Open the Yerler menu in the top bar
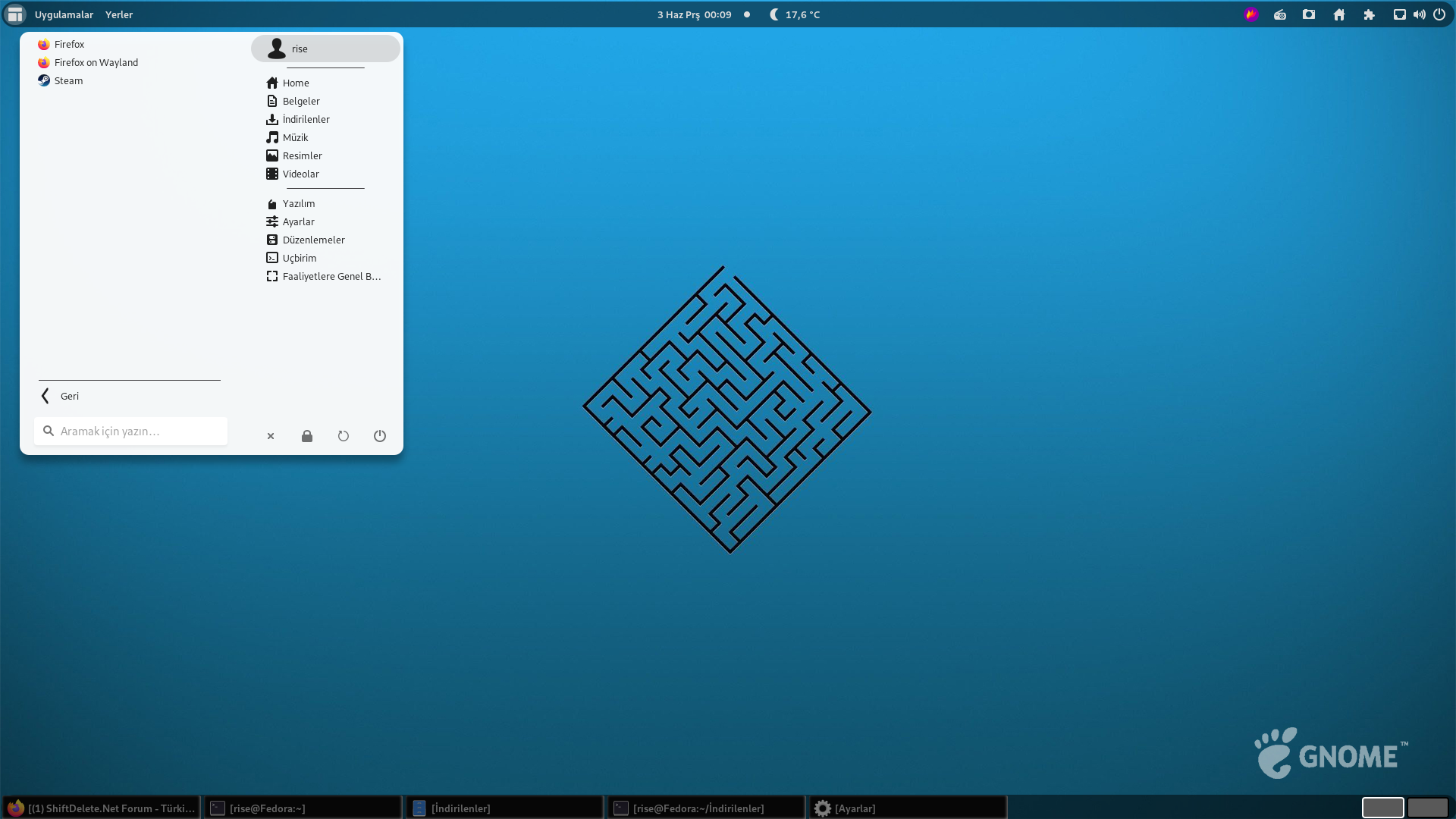The width and height of the screenshot is (1456, 819). tap(119, 14)
